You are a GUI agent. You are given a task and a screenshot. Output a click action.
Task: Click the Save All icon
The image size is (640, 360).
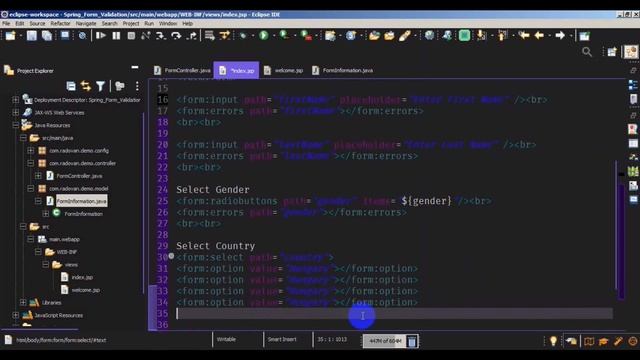tap(47, 36)
